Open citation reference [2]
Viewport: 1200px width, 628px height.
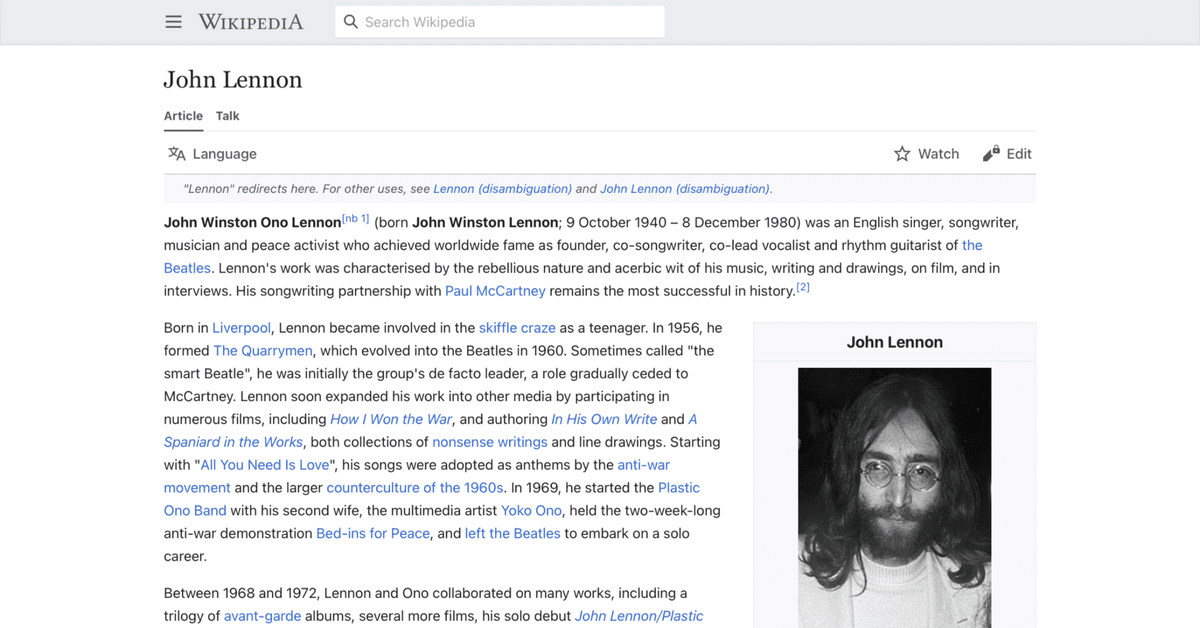[802, 288]
